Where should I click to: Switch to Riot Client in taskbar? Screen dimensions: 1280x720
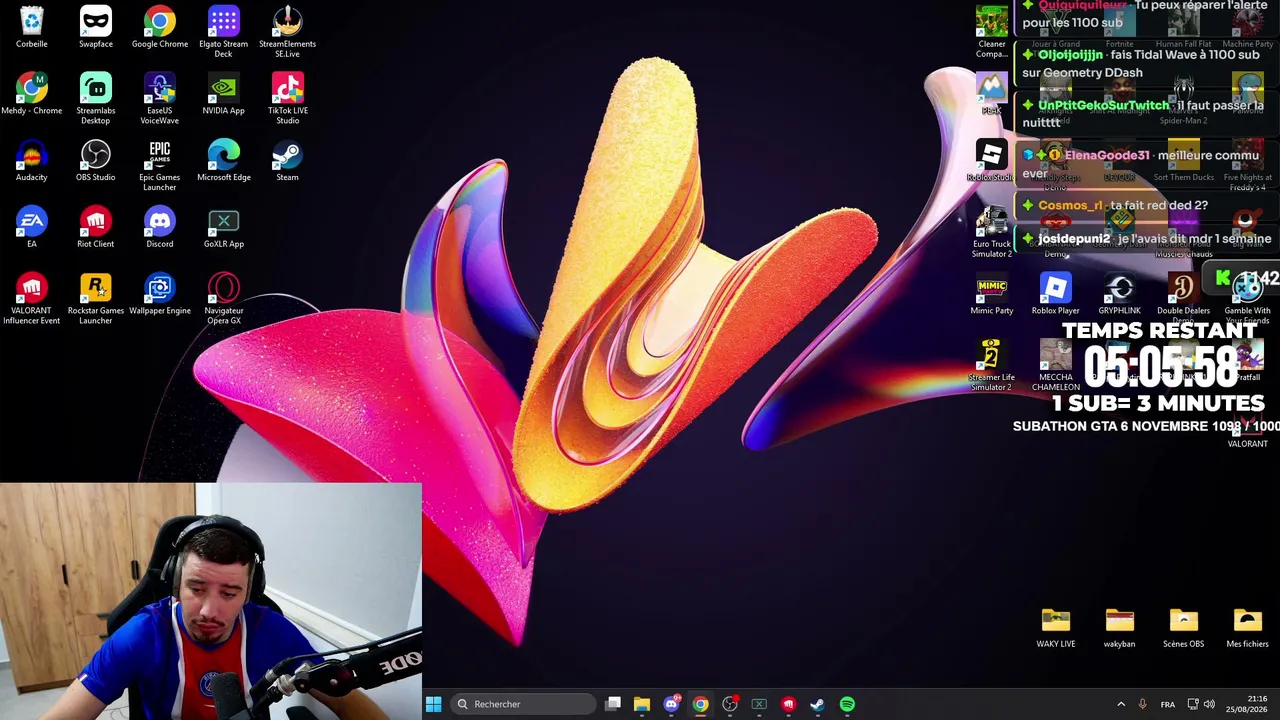788,704
